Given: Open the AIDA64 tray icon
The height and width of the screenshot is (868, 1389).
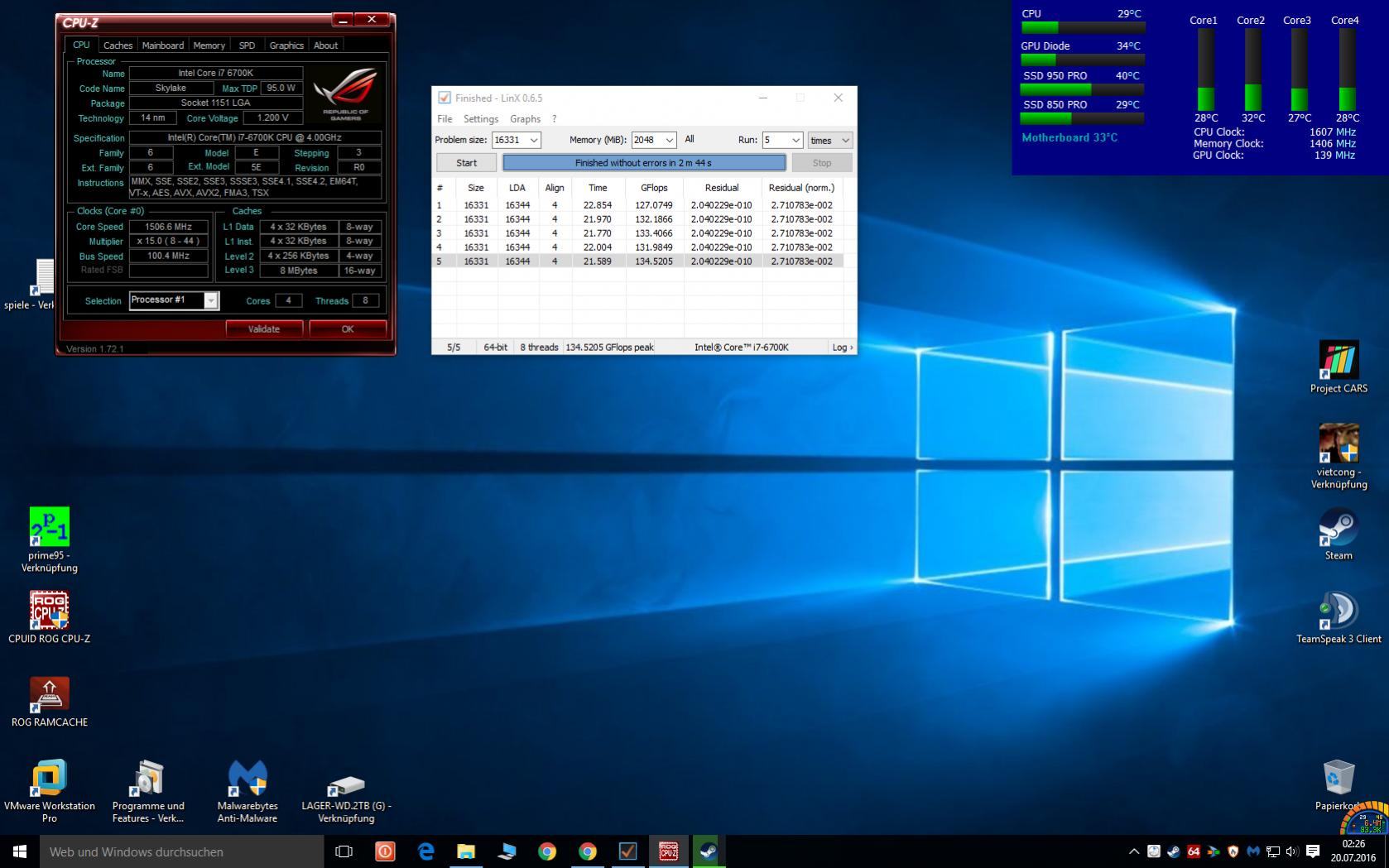Looking at the screenshot, I should click(x=1193, y=851).
